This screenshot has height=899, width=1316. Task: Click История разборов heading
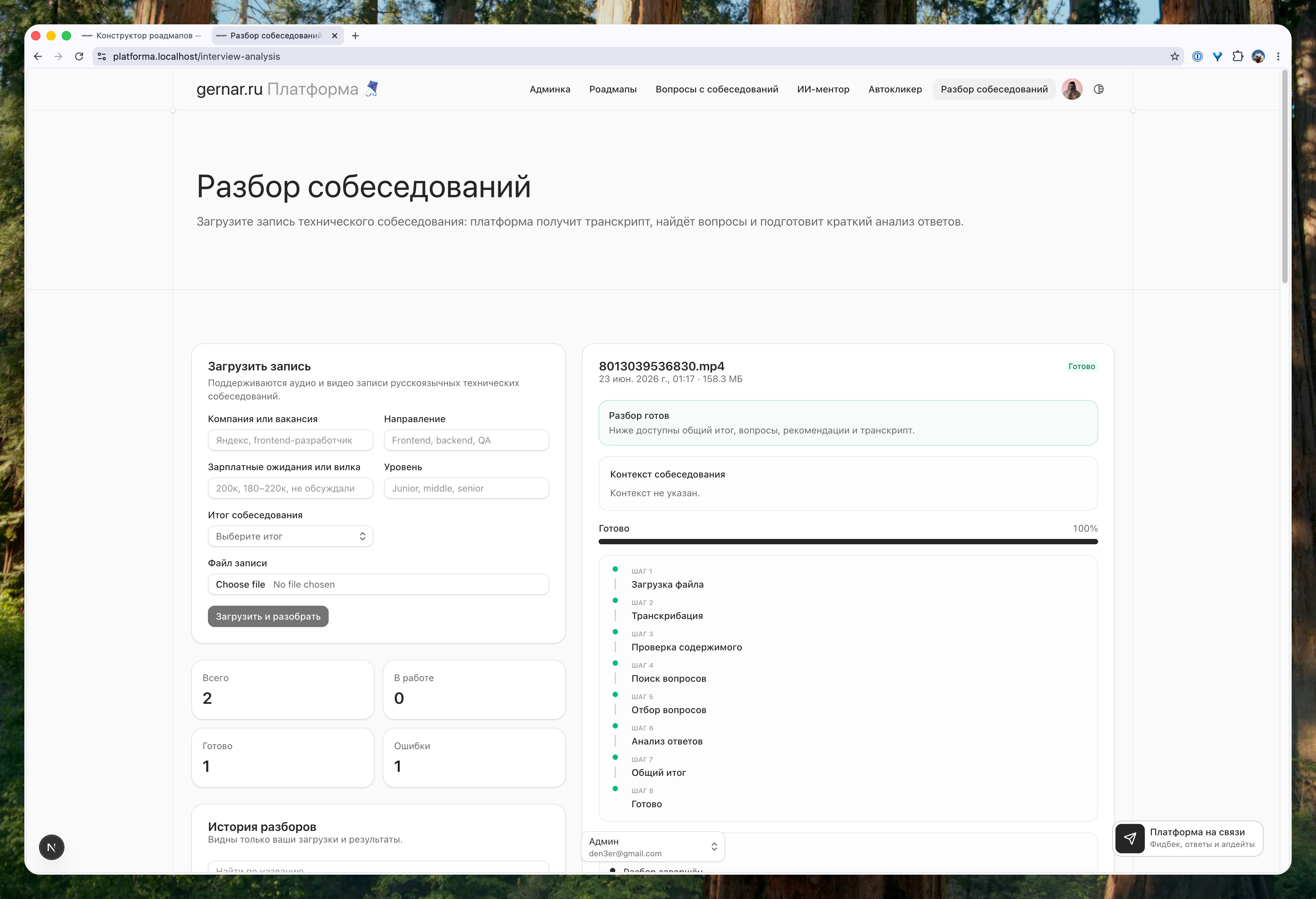[x=262, y=827]
